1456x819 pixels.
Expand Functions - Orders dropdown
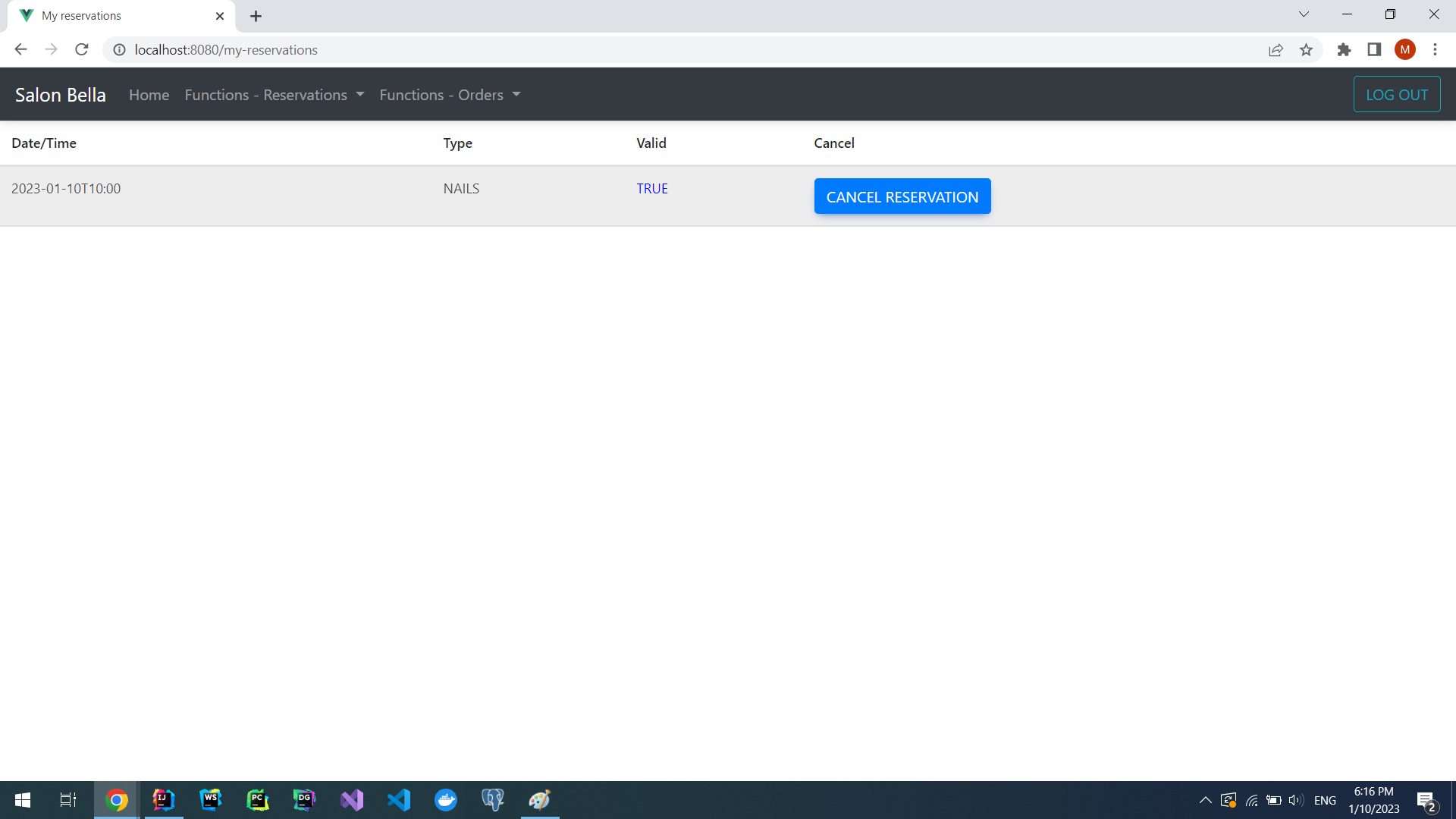pyautogui.click(x=450, y=95)
